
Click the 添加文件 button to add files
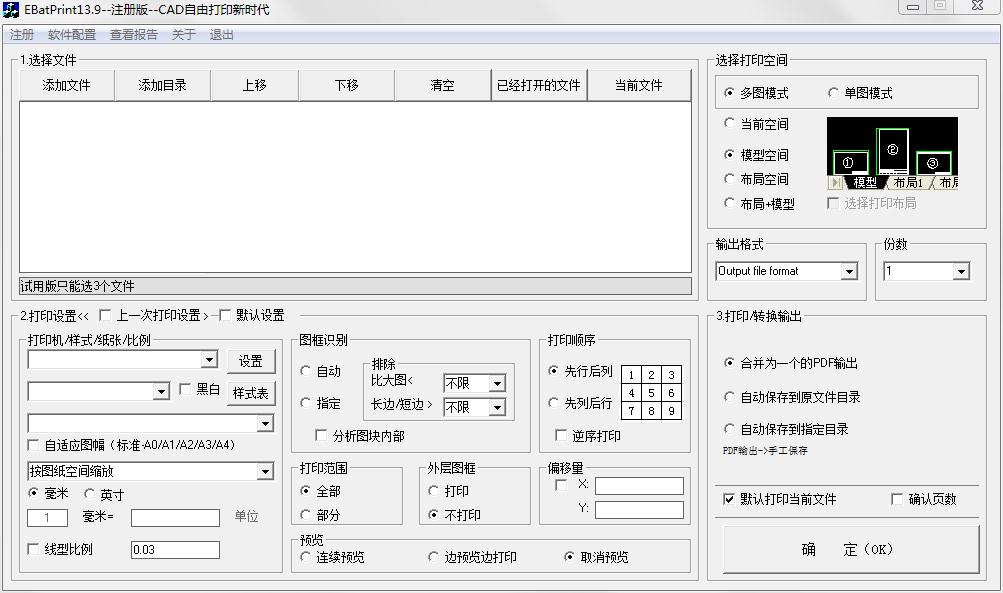(68, 84)
